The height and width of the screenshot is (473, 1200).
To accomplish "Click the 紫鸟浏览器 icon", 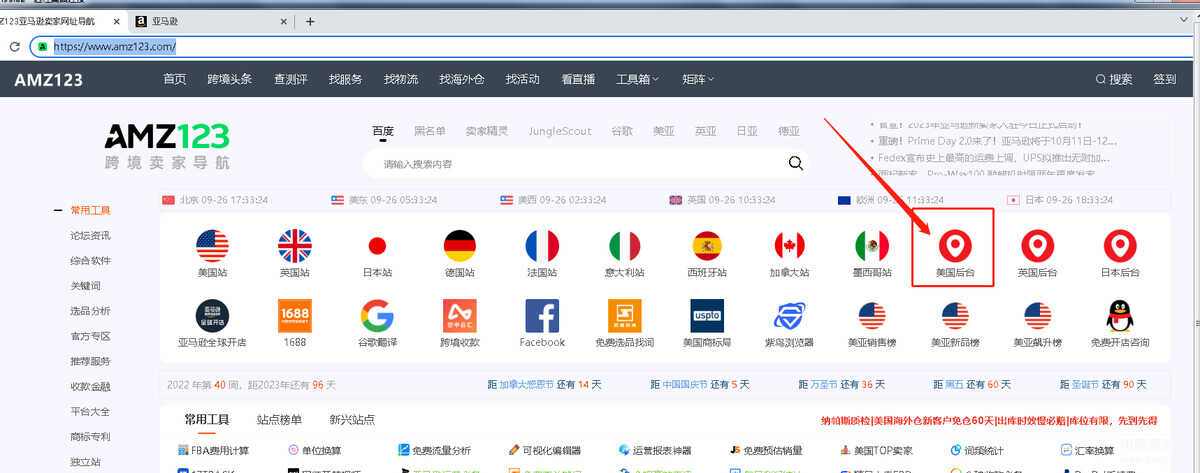I will click(x=789, y=317).
